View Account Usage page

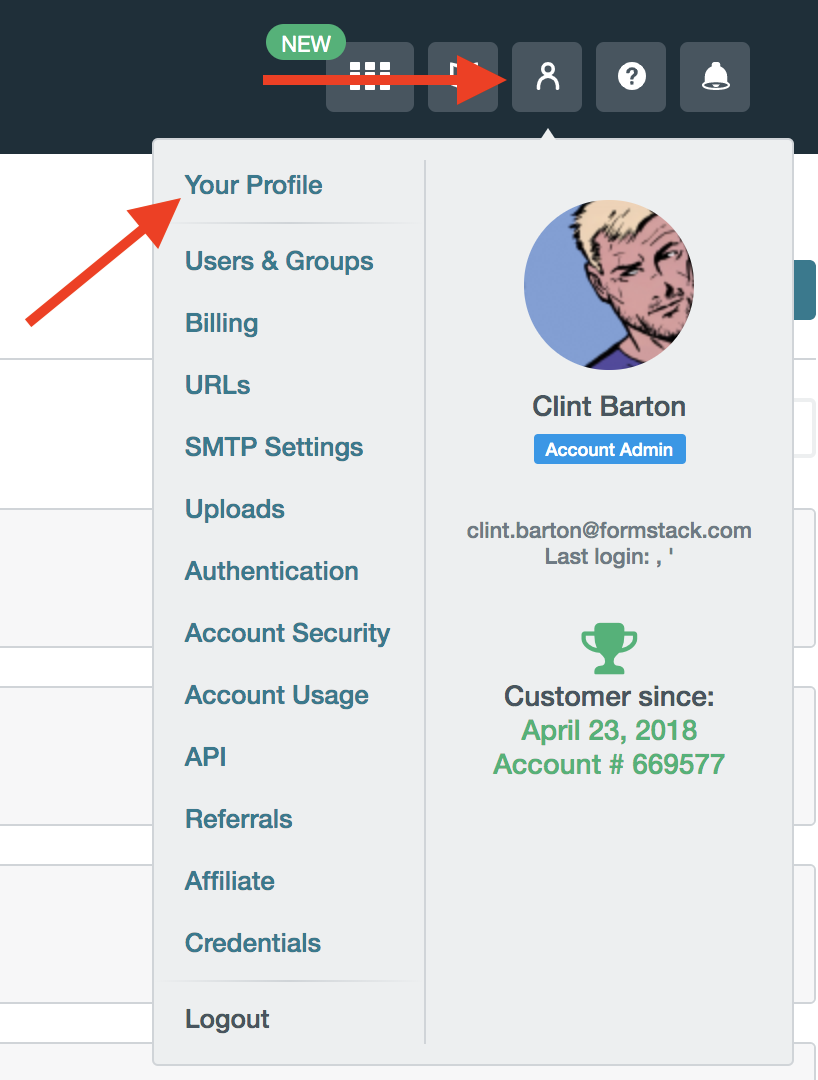pyautogui.click(x=277, y=695)
